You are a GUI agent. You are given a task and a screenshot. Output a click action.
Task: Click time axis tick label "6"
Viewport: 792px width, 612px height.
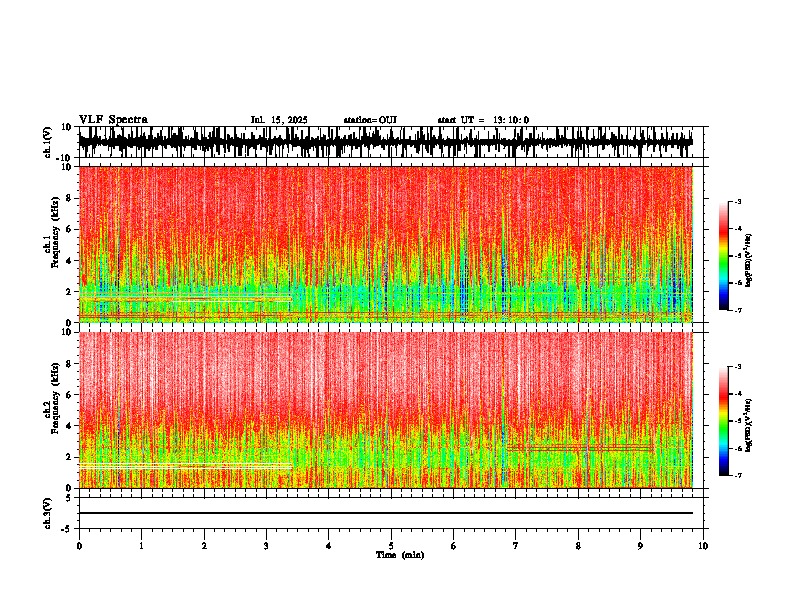click(454, 546)
